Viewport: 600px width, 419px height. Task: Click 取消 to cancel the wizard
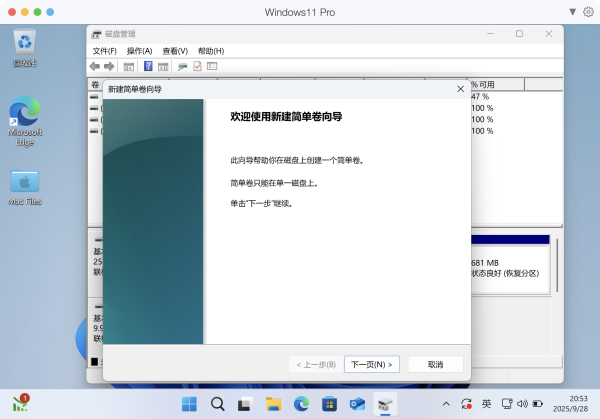click(x=434, y=364)
